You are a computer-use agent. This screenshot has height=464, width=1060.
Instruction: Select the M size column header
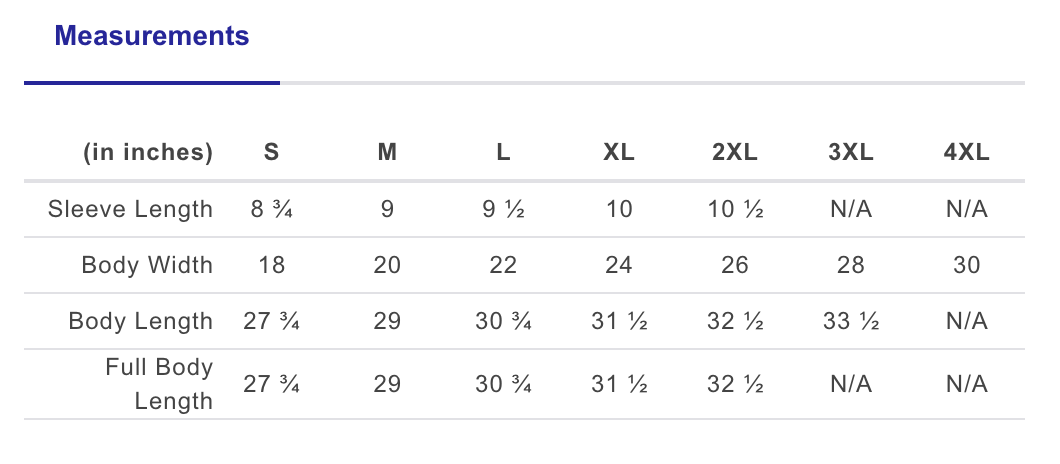(387, 153)
